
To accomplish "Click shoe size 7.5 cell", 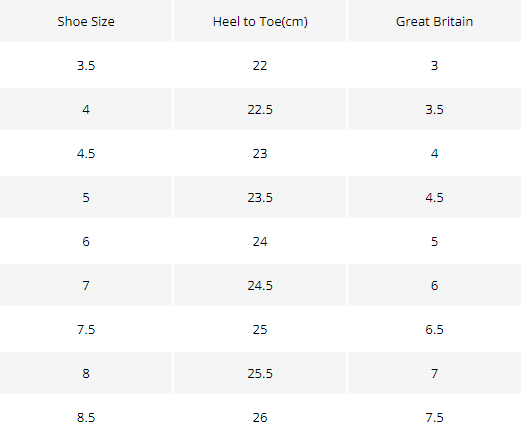I will pyautogui.click(x=86, y=329).
